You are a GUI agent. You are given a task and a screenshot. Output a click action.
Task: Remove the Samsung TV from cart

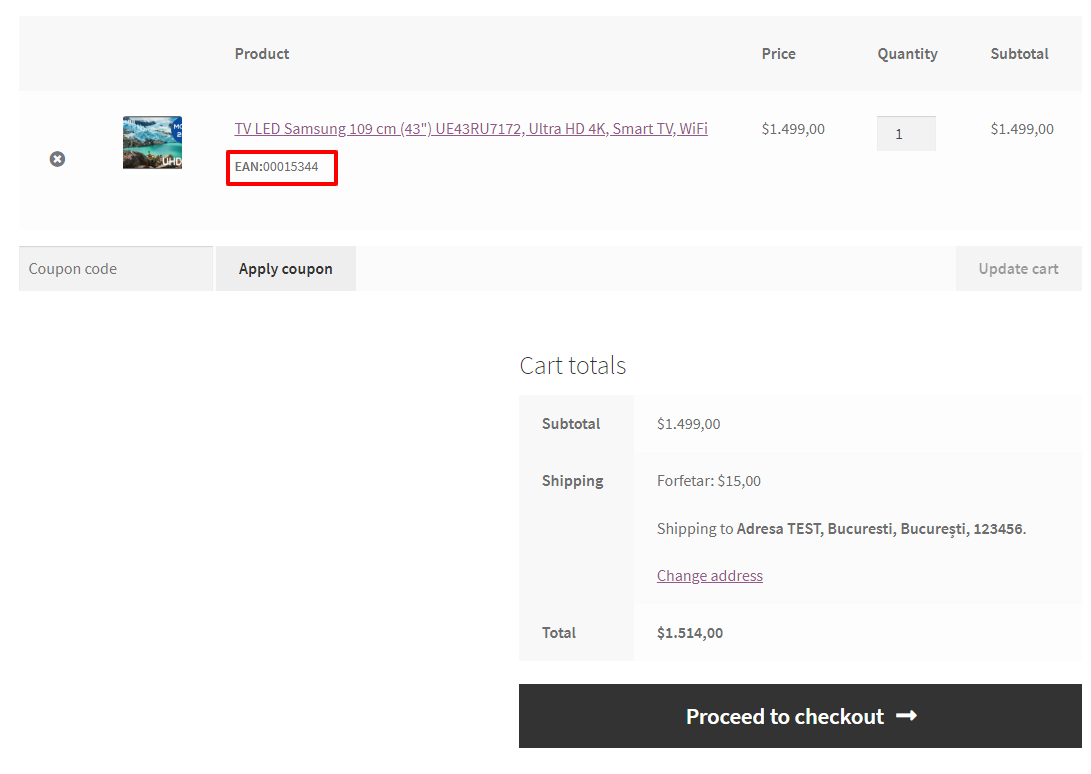(57, 159)
